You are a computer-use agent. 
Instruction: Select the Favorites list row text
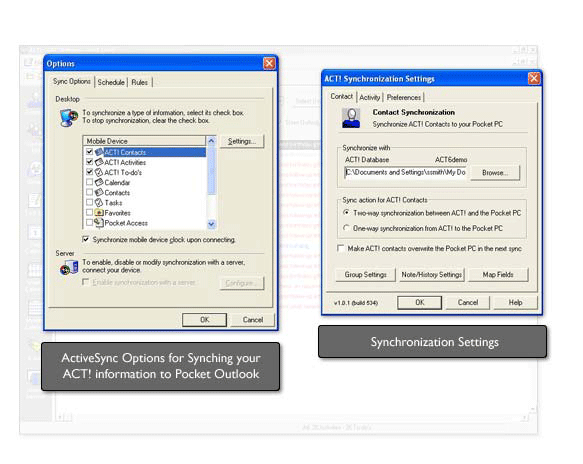[x=117, y=213]
